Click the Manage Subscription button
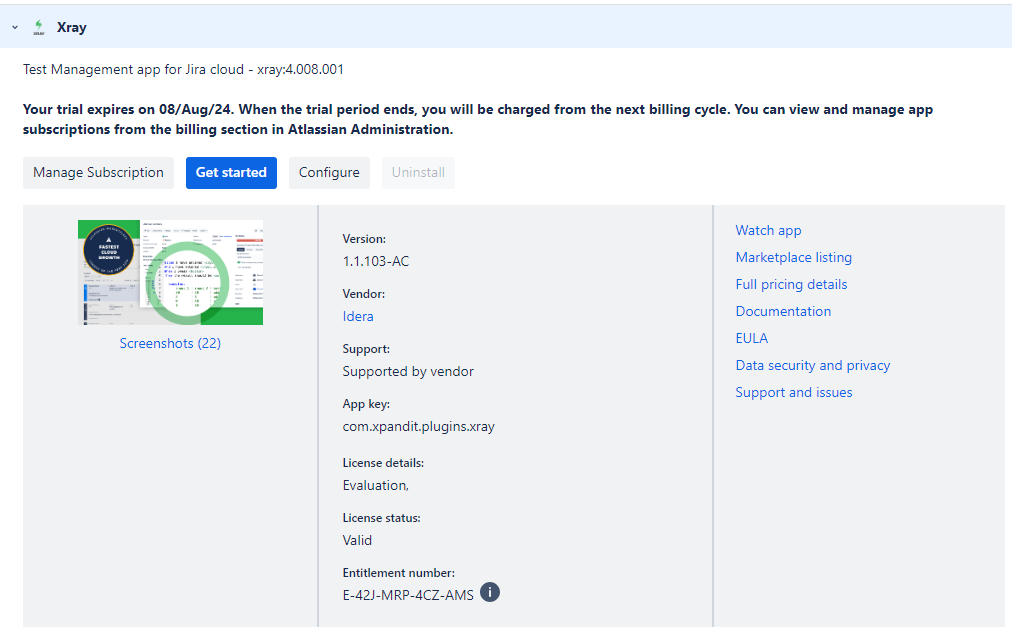 (x=98, y=172)
